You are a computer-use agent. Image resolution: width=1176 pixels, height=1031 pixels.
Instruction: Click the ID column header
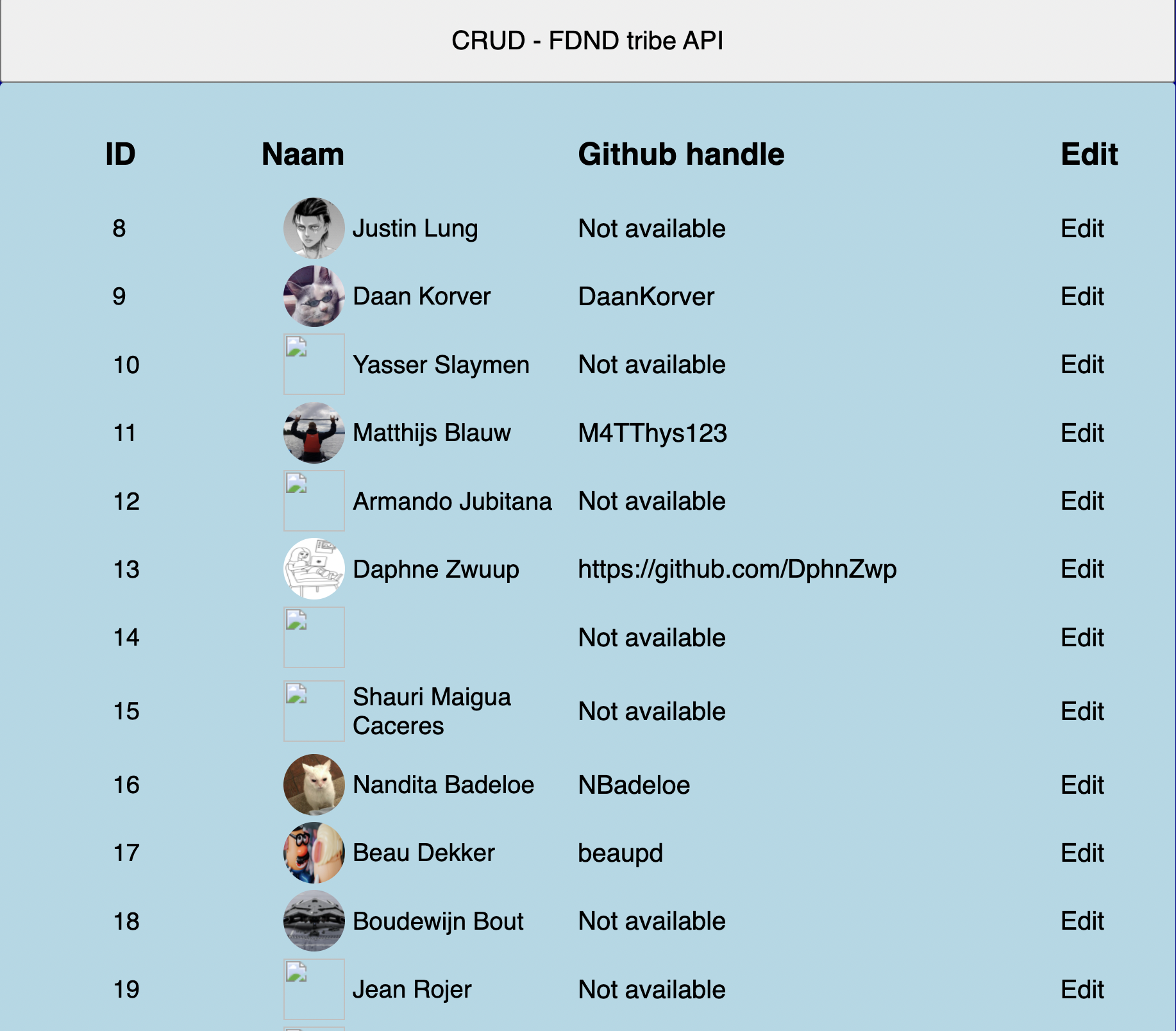point(120,153)
